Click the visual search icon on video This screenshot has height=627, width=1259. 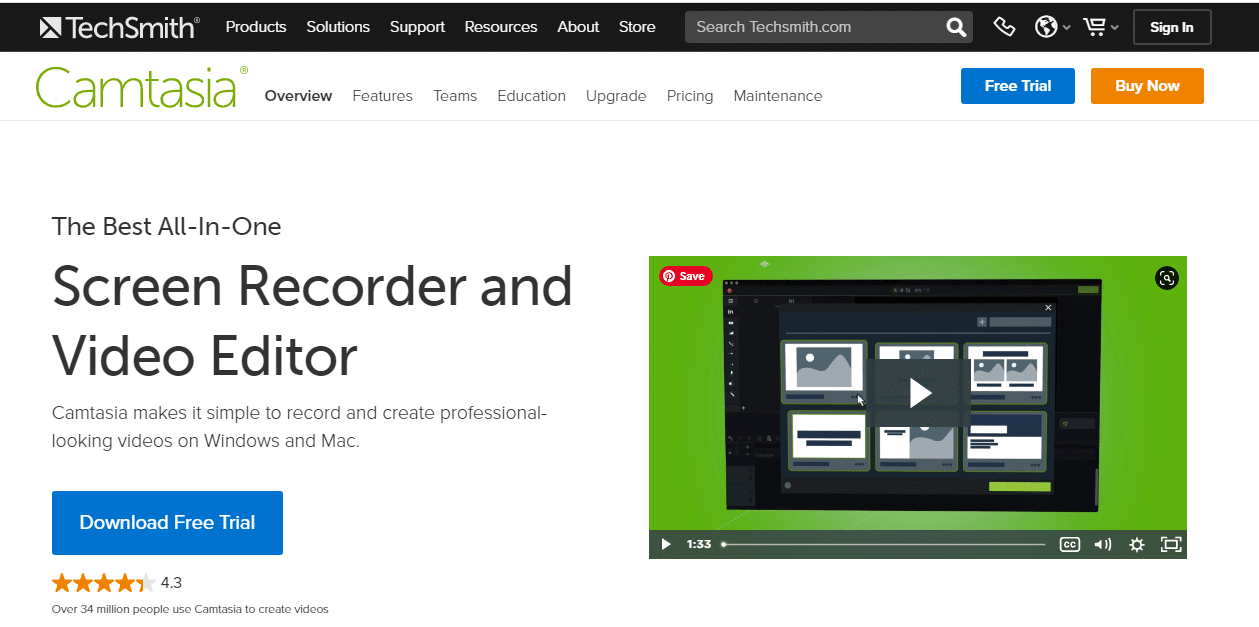1166,278
